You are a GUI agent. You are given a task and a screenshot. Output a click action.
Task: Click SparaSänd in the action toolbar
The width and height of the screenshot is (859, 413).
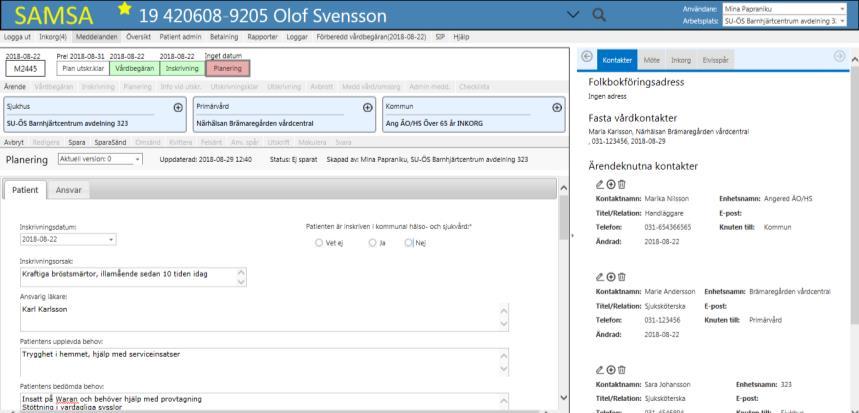(110, 142)
